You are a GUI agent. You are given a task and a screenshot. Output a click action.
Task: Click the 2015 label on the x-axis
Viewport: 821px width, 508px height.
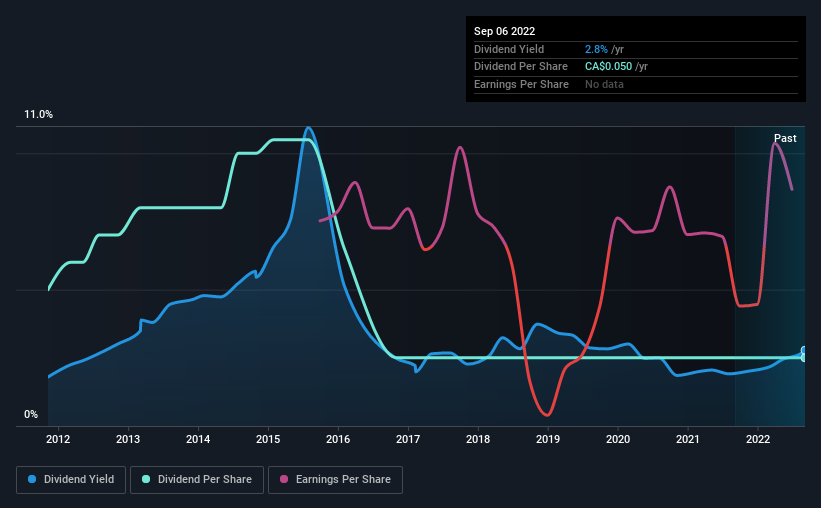(x=268, y=439)
